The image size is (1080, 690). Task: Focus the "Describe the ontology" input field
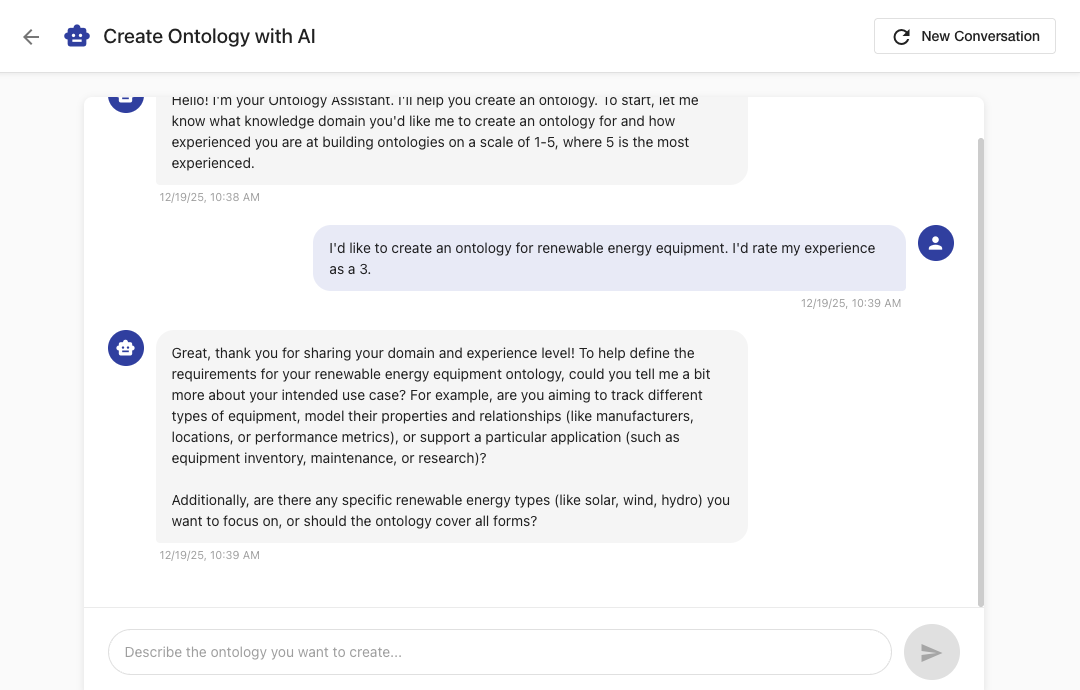(x=499, y=652)
